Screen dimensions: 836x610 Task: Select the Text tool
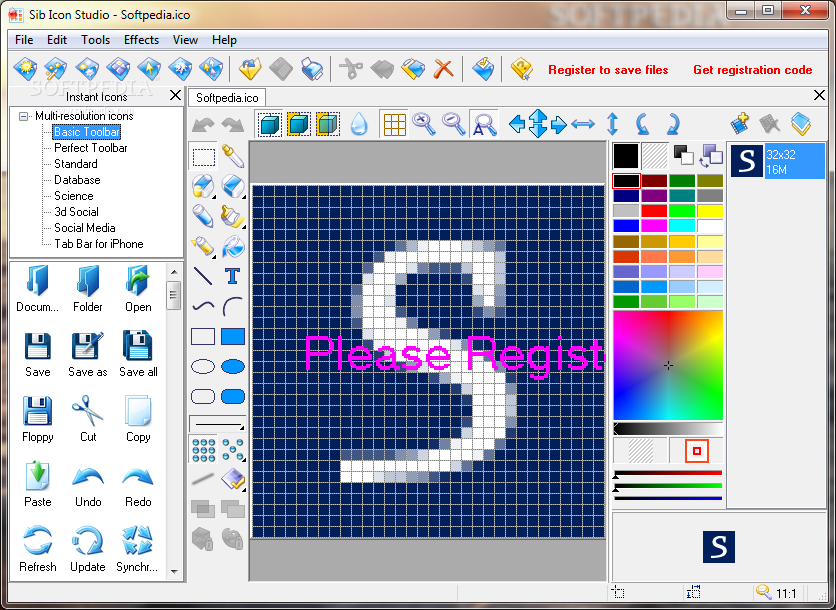[232, 278]
